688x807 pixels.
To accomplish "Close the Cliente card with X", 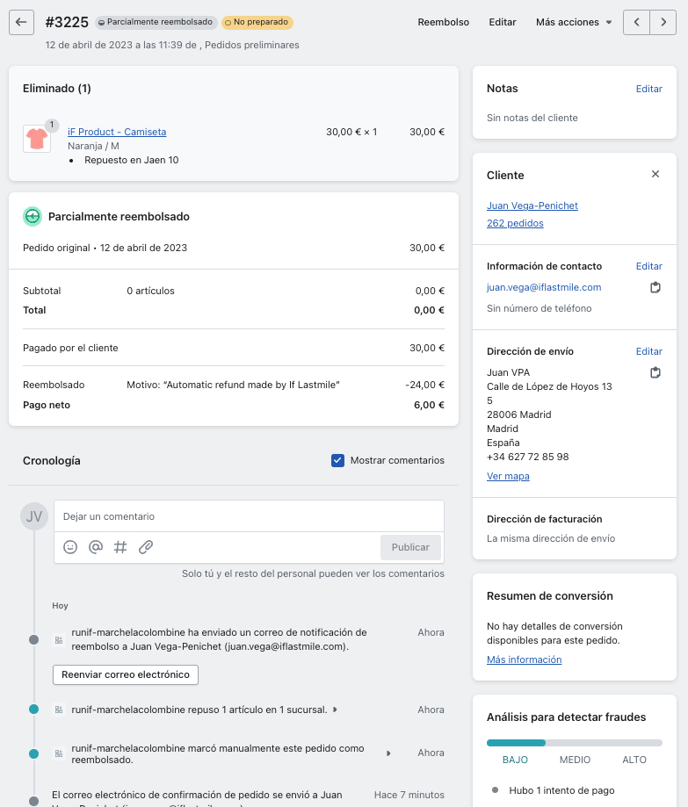I will point(655,174).
